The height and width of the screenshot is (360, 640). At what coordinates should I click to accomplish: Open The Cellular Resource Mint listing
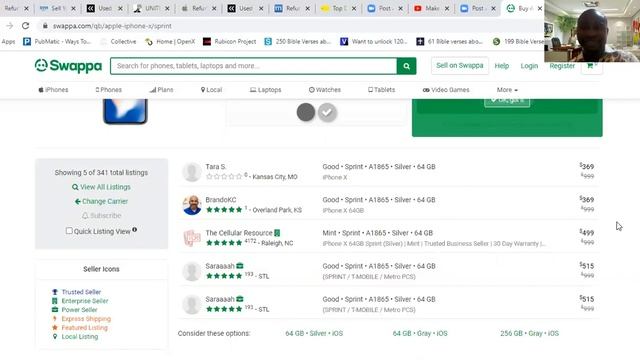pyautogui.click(x=389, y=238)
